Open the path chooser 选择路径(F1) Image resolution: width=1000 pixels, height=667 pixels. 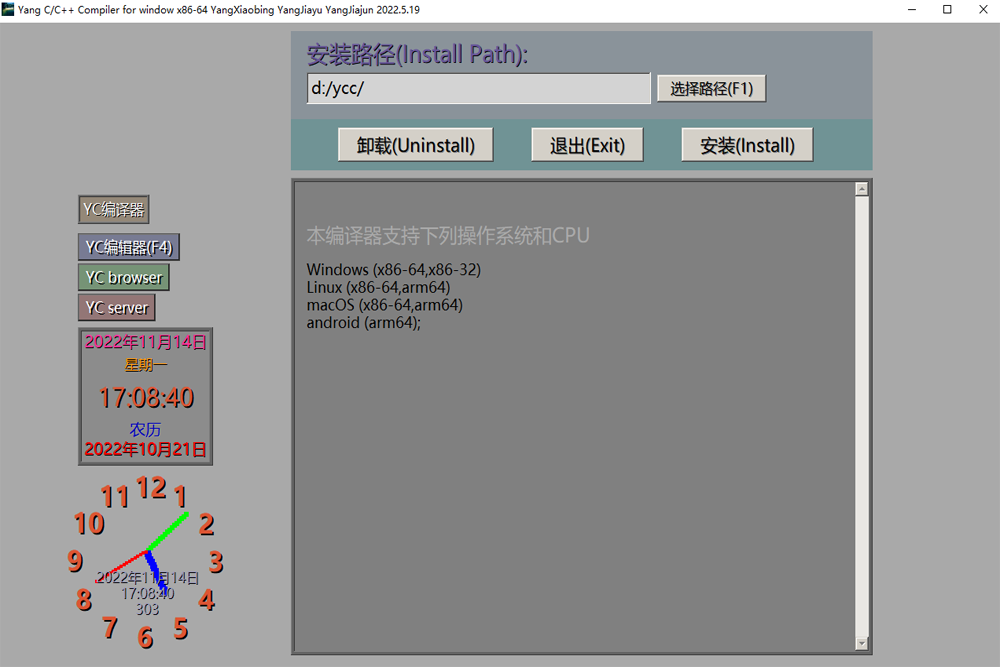(711, 88)
